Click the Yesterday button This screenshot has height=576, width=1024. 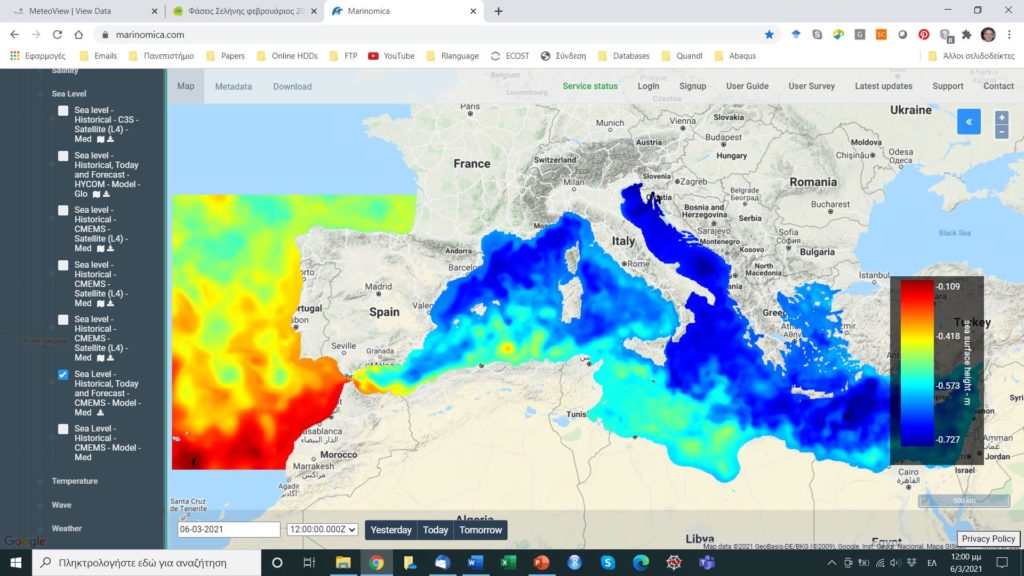click(x=391, y=530)
